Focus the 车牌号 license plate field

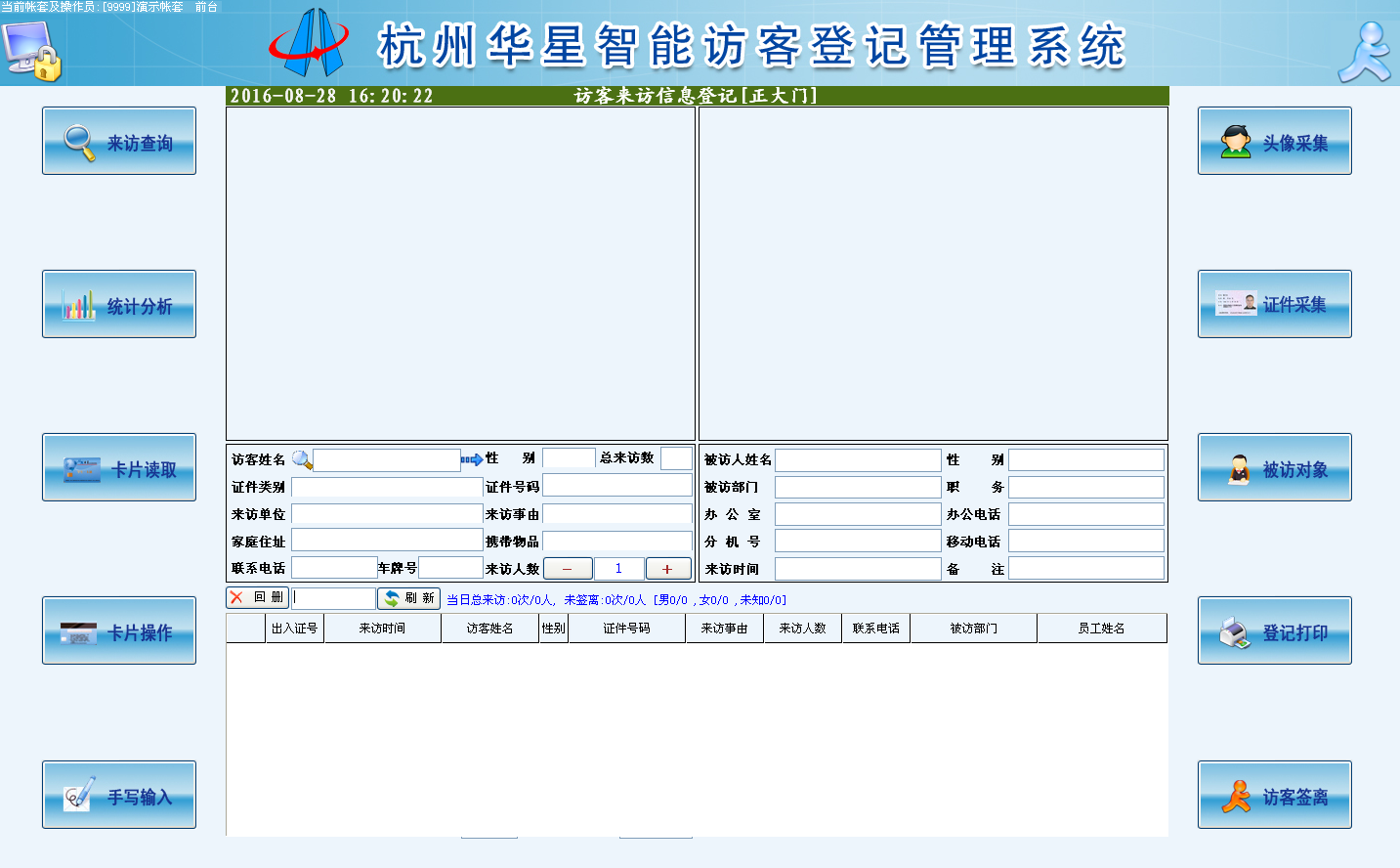point(450,567)
